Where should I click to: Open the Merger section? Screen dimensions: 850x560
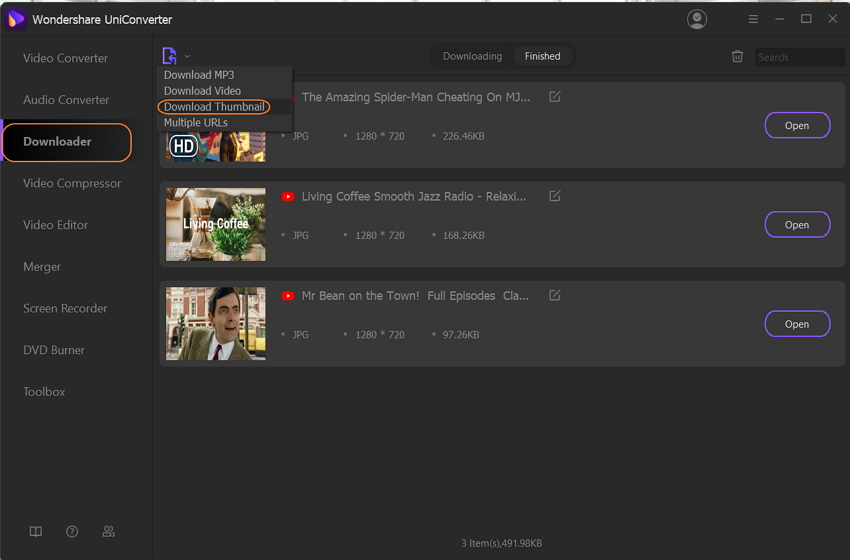(42, 267)
